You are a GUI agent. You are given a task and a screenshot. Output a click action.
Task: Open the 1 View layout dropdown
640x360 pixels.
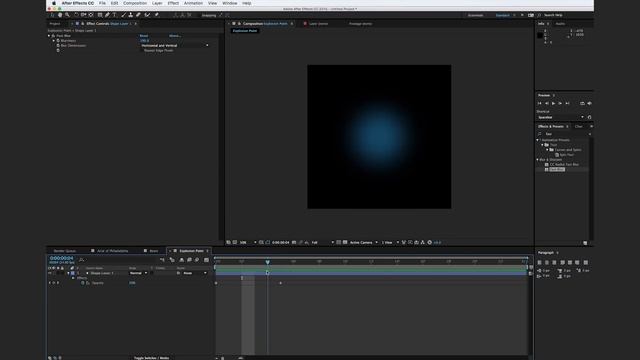coord(390,242)
